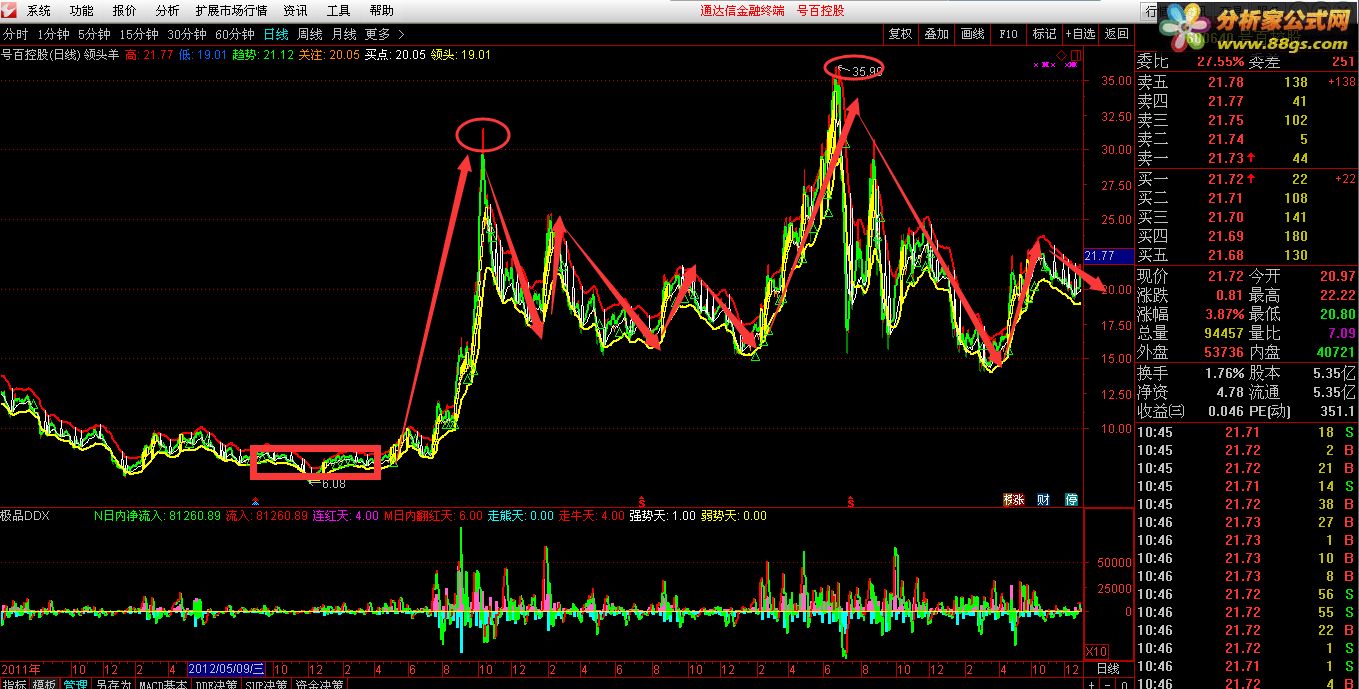This screenshot has width=1359, height=689.
Task: Select the MACD基本 indicator tab
Action: pos(163,684)
